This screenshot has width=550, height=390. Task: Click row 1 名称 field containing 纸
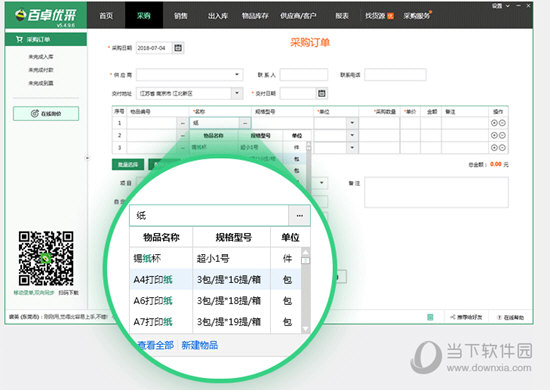pos(215,123)
